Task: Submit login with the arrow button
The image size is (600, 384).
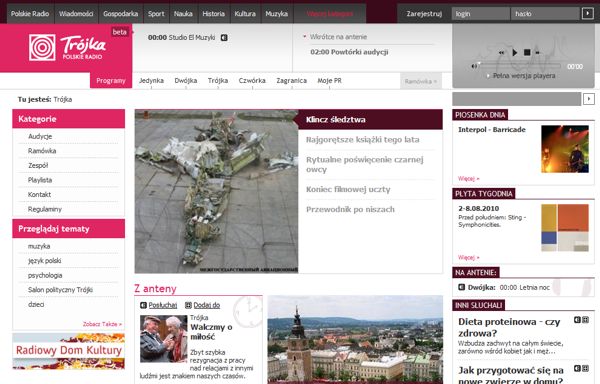Action: coord(587,14)
